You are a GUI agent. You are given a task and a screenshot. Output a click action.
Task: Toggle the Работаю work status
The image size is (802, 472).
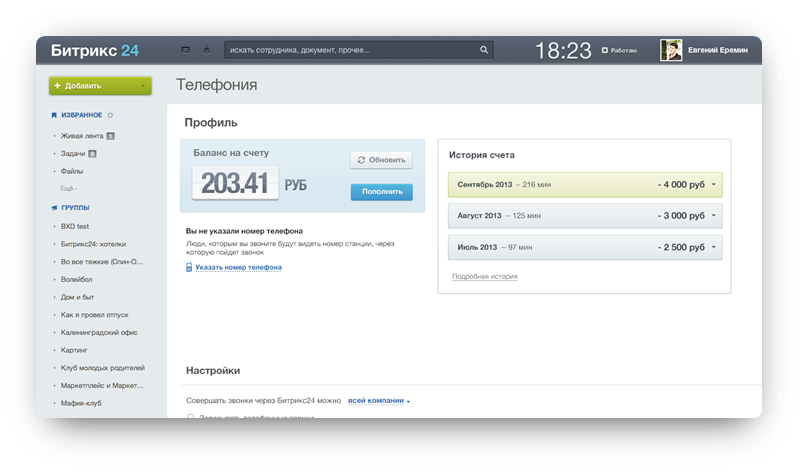(x=619, y=51)
